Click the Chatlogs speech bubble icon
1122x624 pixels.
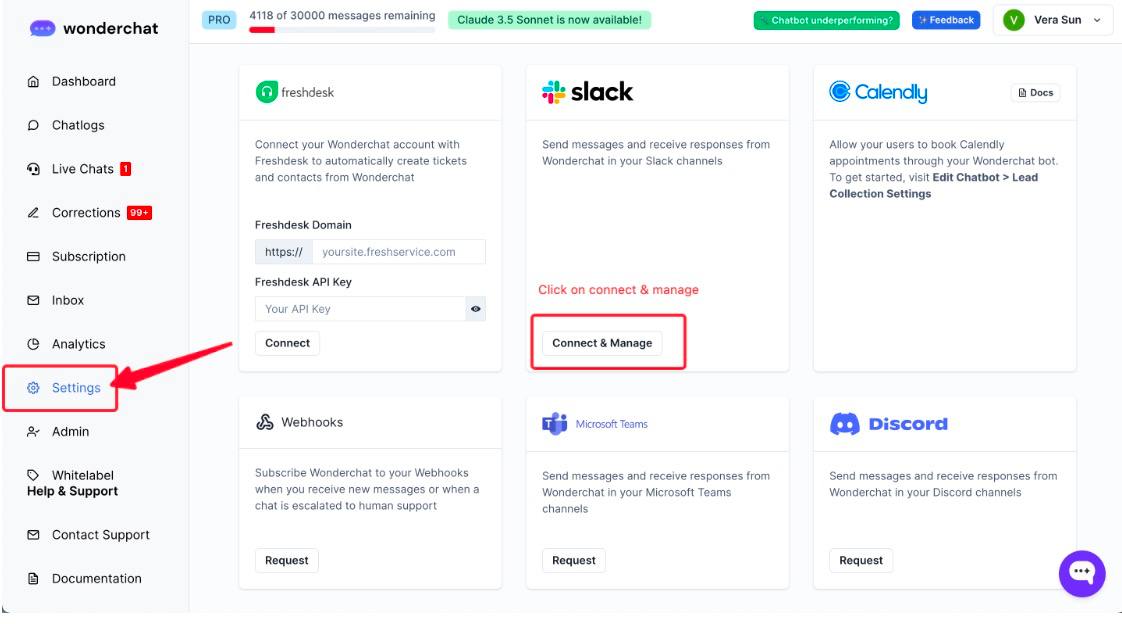(x=33, y=126)
